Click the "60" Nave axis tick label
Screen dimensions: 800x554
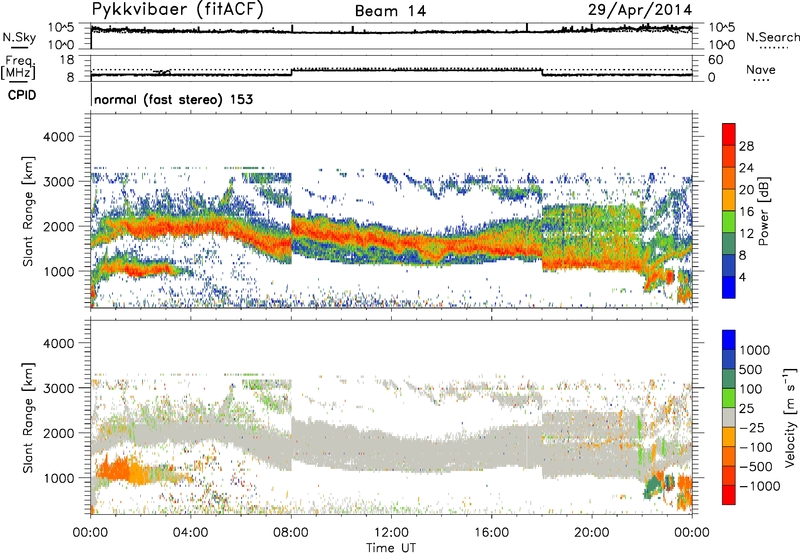(x=715, y=60)
